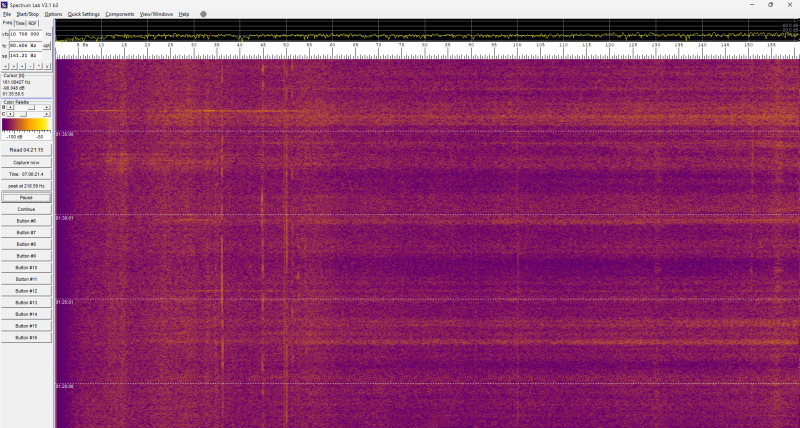Click the 50 Hz mark on frequency scale
The width and height of the screenshot is (800, 428).
286,45
